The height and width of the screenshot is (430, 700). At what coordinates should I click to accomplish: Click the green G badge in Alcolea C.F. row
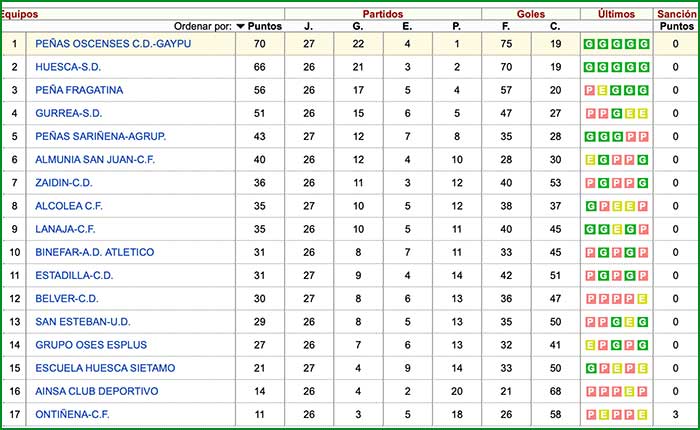[589, 206]
